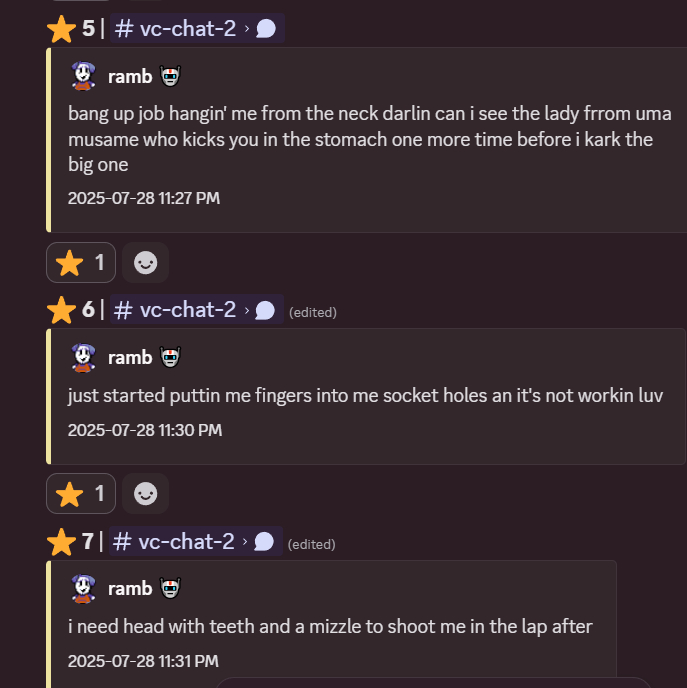Click ramb's avatar in the 11:30 PM embed
The width and height of the screenshot is (687, 688).
(x=83, y=357)
